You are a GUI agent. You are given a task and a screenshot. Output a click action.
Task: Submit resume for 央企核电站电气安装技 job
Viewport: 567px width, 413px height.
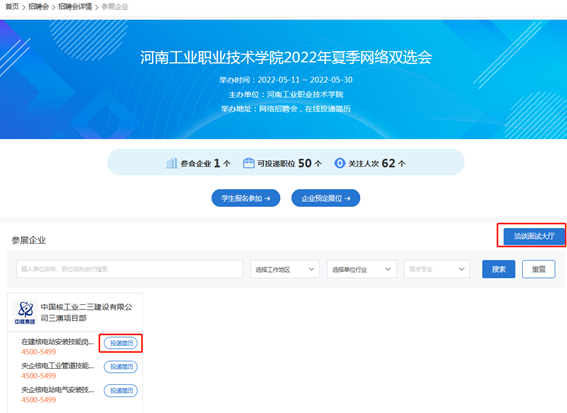coord(121,391)
